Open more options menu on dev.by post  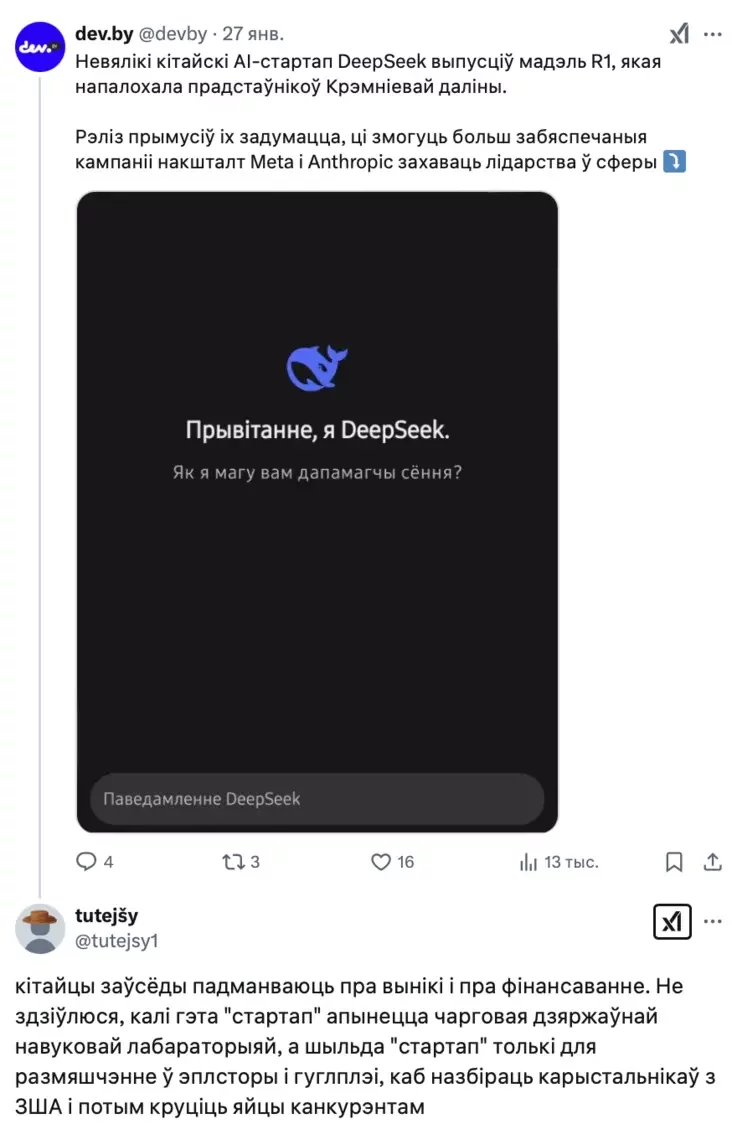pyautogui.click(x=712, y=34)
